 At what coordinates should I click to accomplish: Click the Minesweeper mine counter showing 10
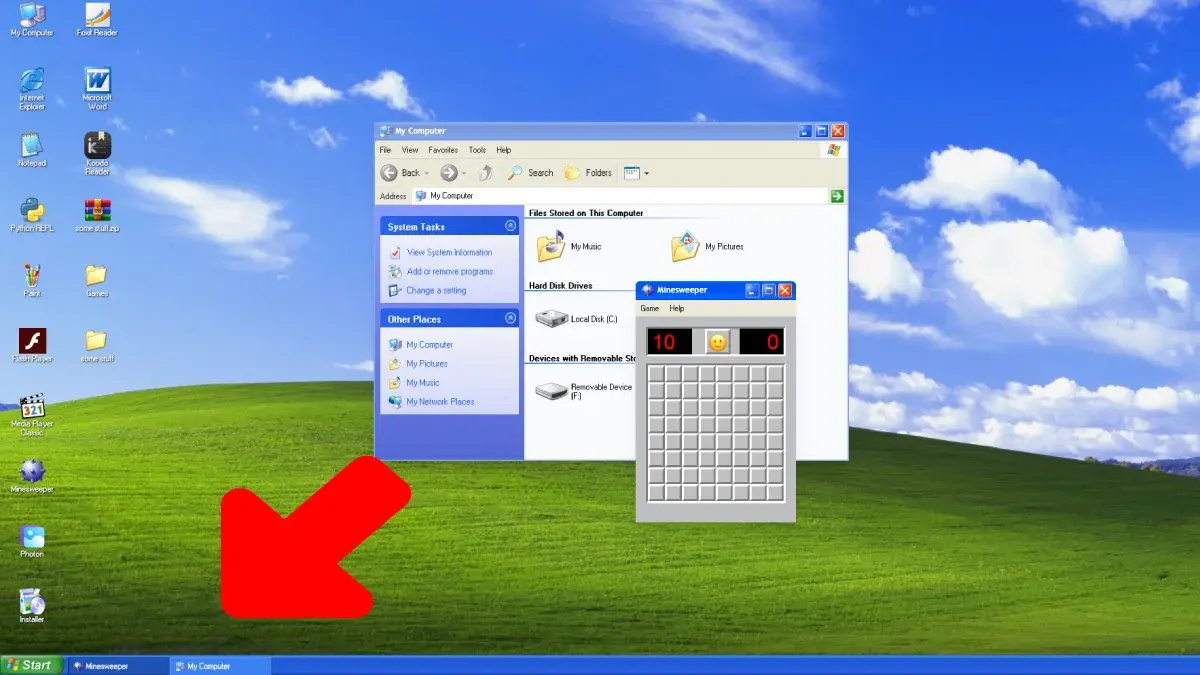[668, 342]
